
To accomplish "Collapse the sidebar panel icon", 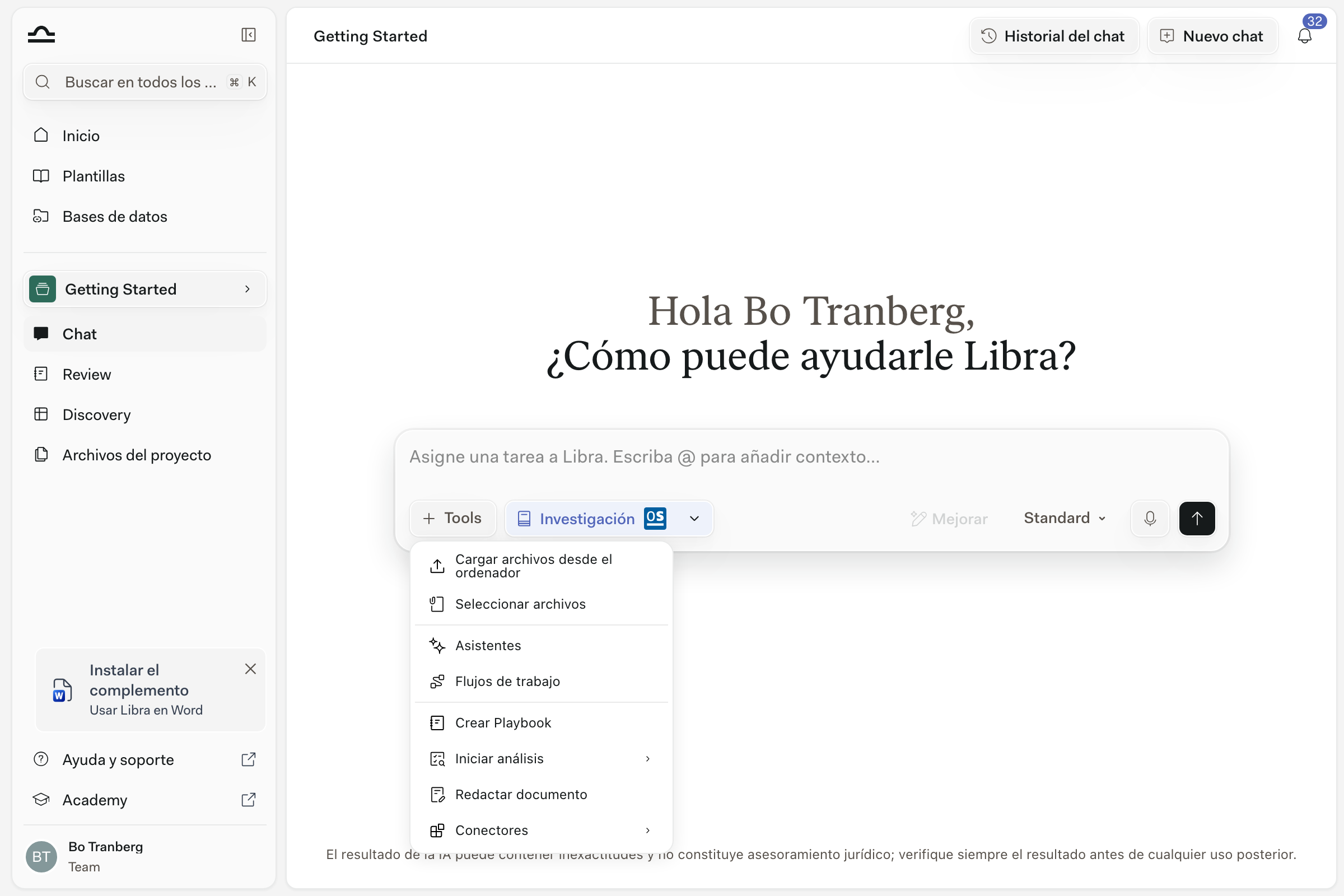I will coord(249,35).
